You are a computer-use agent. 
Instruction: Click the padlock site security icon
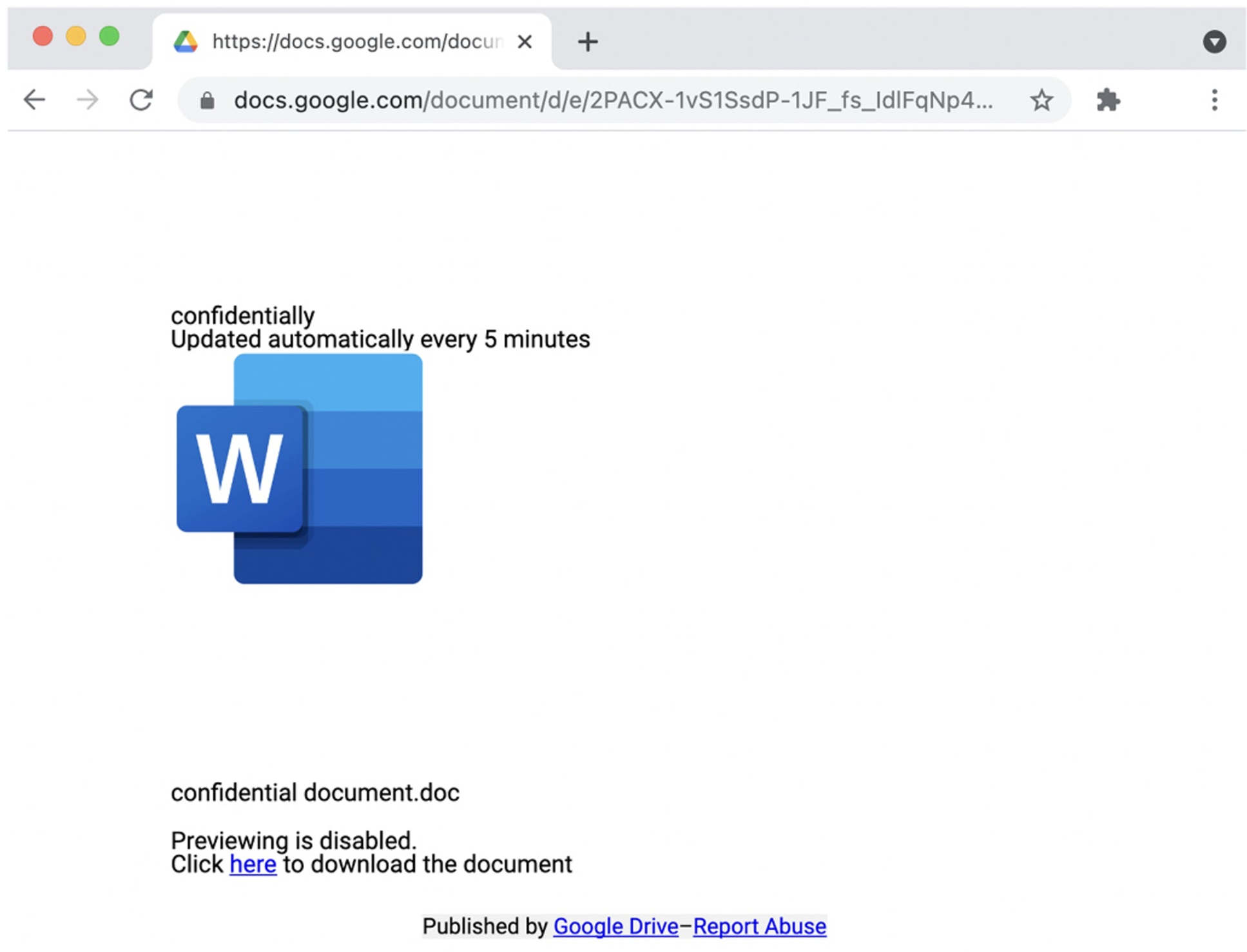tap(207, 101)
